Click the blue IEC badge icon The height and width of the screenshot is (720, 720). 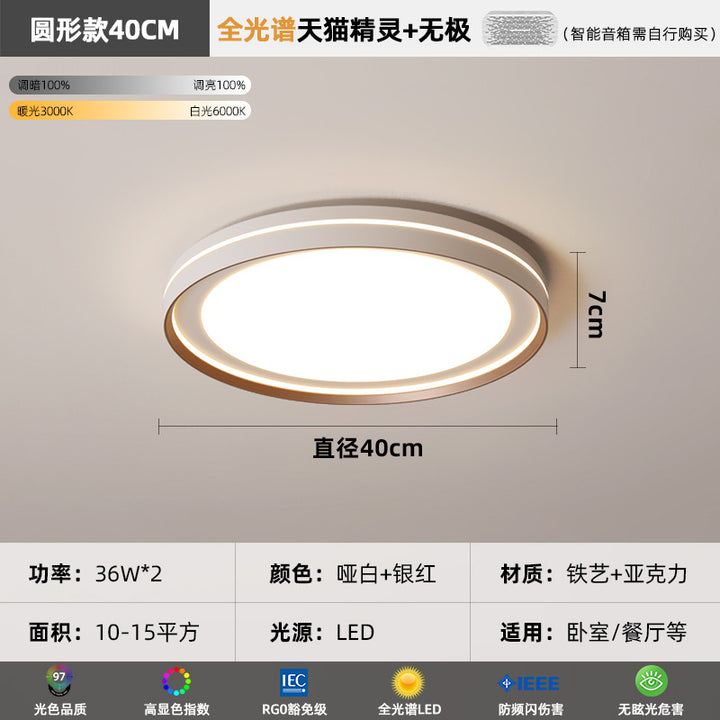pyautogui.click(x=294, y=682)
